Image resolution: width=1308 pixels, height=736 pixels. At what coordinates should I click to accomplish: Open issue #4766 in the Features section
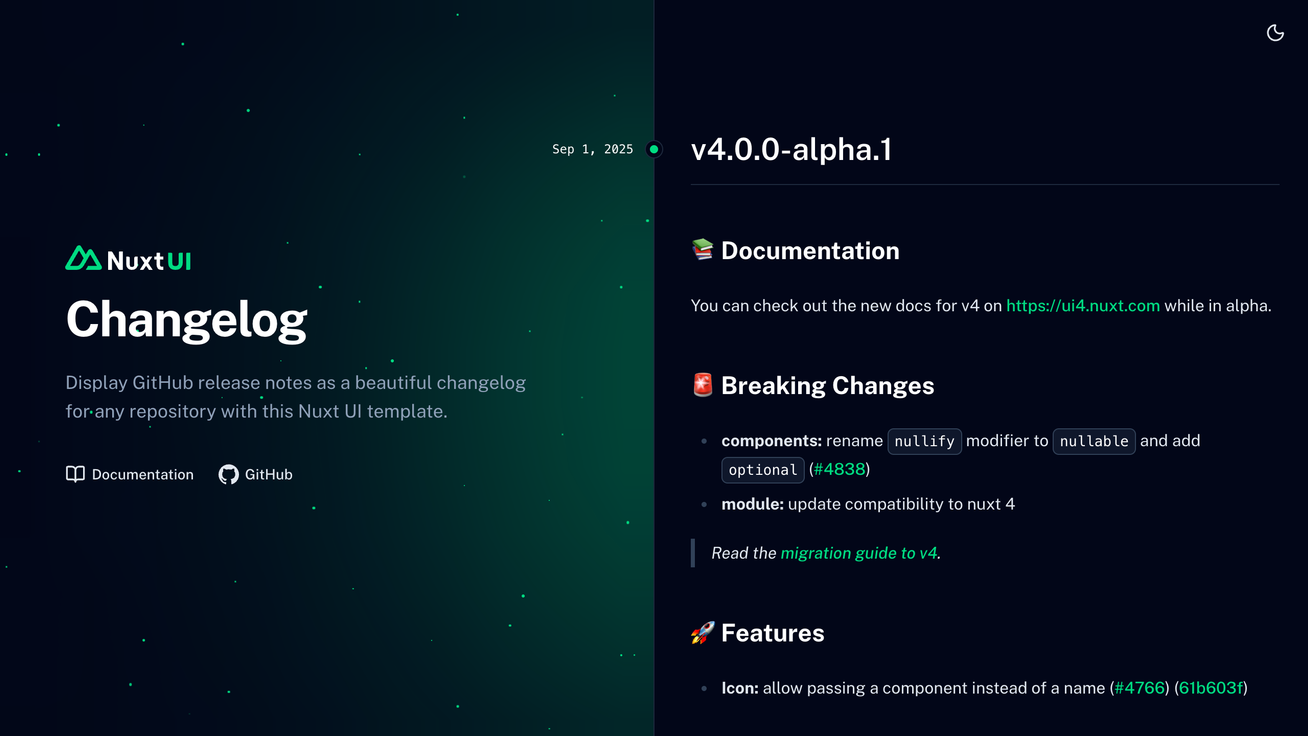click(x=1140, y=688)
